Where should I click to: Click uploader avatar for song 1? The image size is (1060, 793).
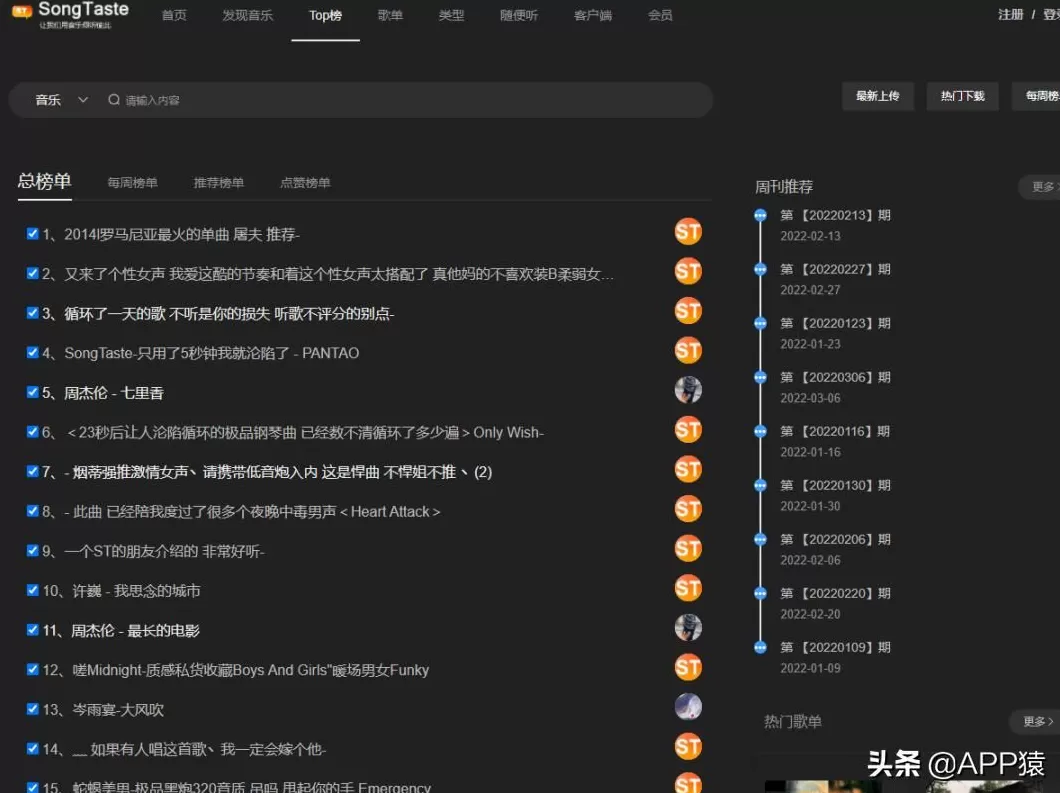pyautogui.click(x=688, y=232)
